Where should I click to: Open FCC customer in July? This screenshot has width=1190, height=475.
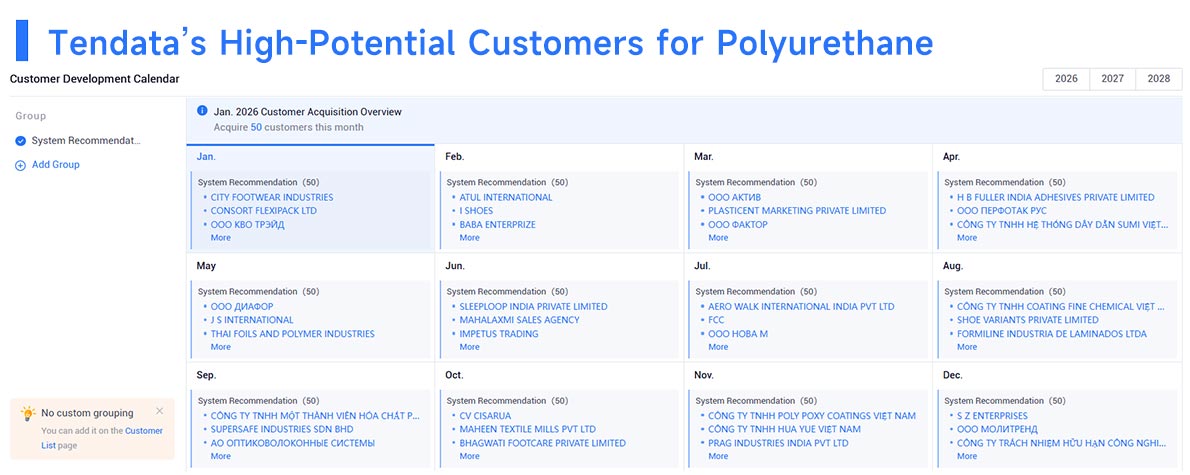(x=716, y=320)
